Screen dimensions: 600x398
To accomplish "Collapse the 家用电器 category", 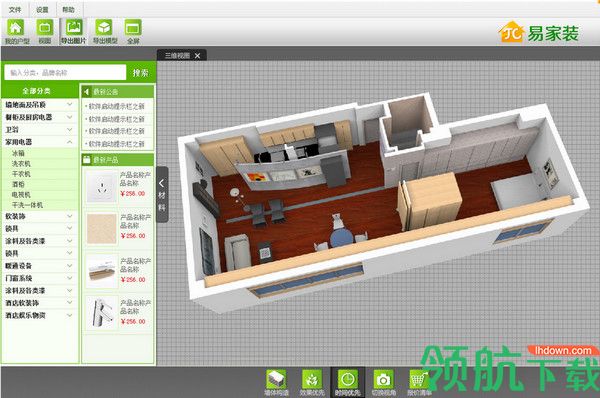I will [40, 142].
